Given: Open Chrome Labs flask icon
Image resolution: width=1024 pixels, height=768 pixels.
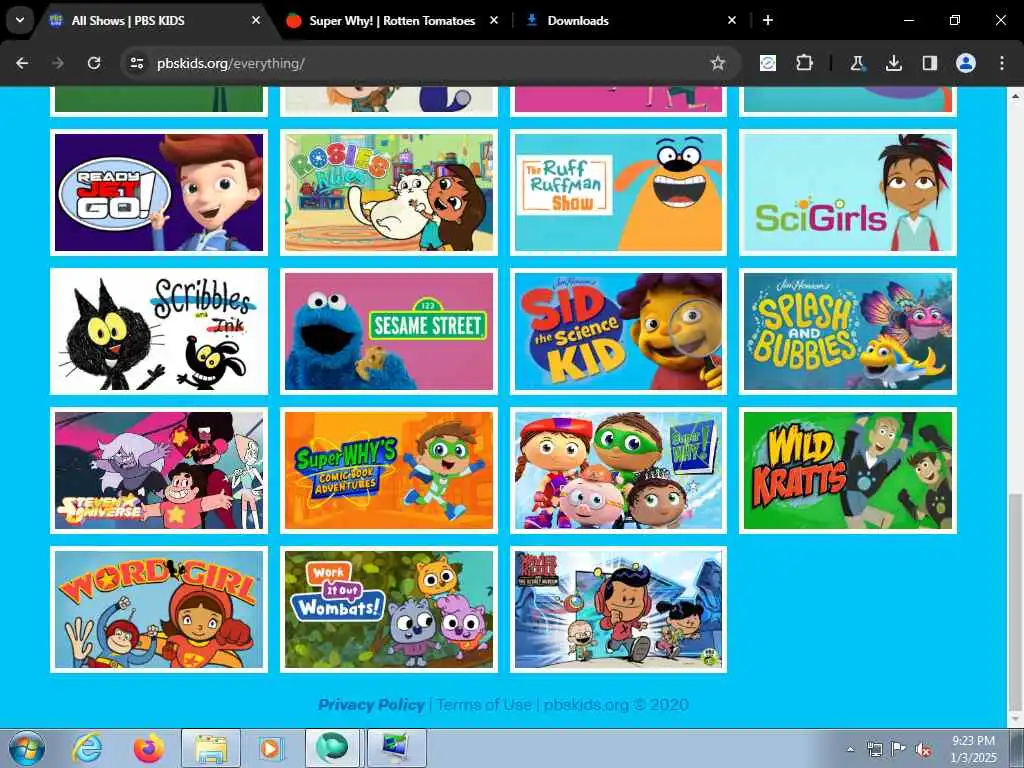Looking at the screenshot, I should tap(857, 63).
